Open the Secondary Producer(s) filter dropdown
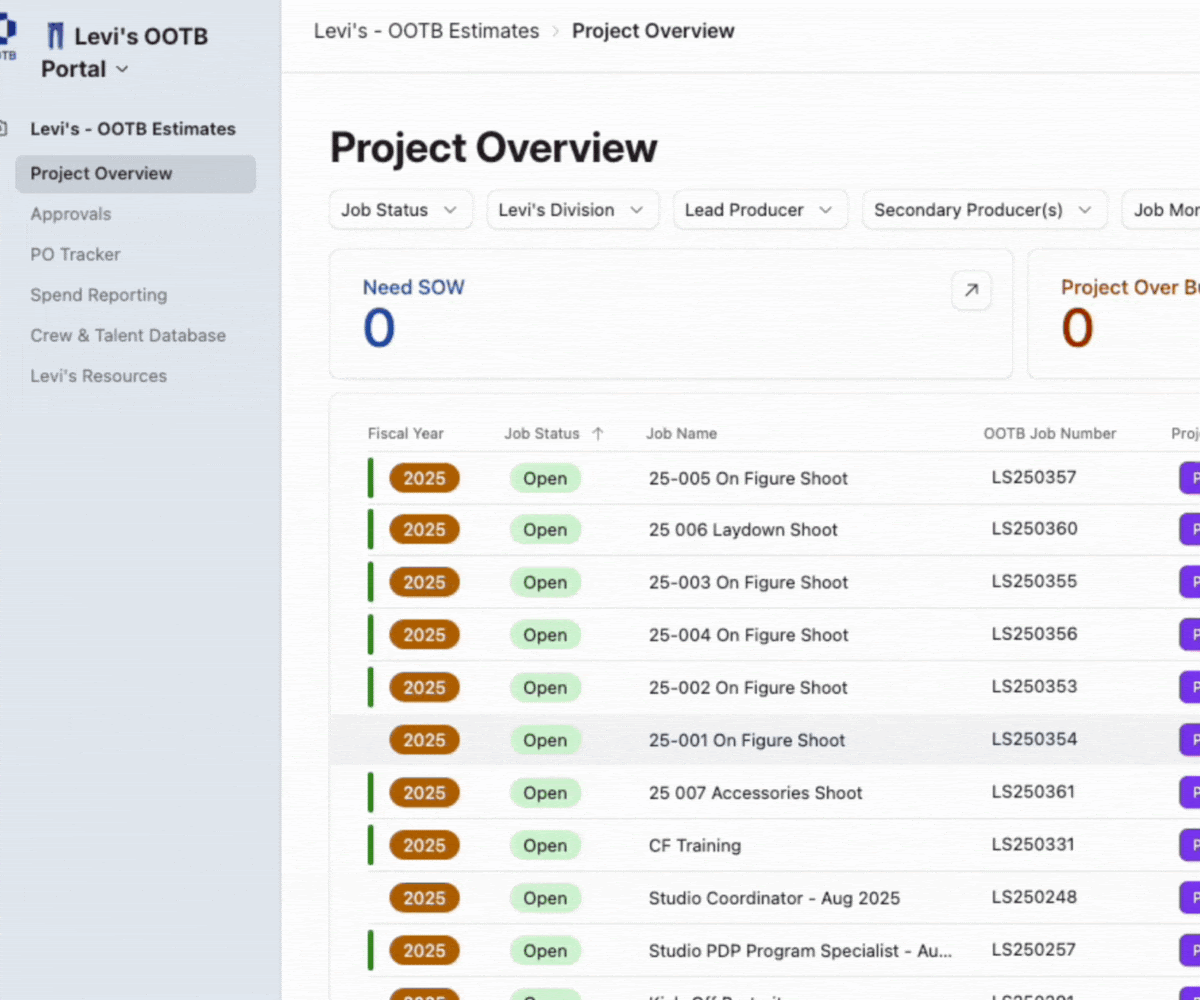This screenshot has height=1000, width=1200. (985, 210)
